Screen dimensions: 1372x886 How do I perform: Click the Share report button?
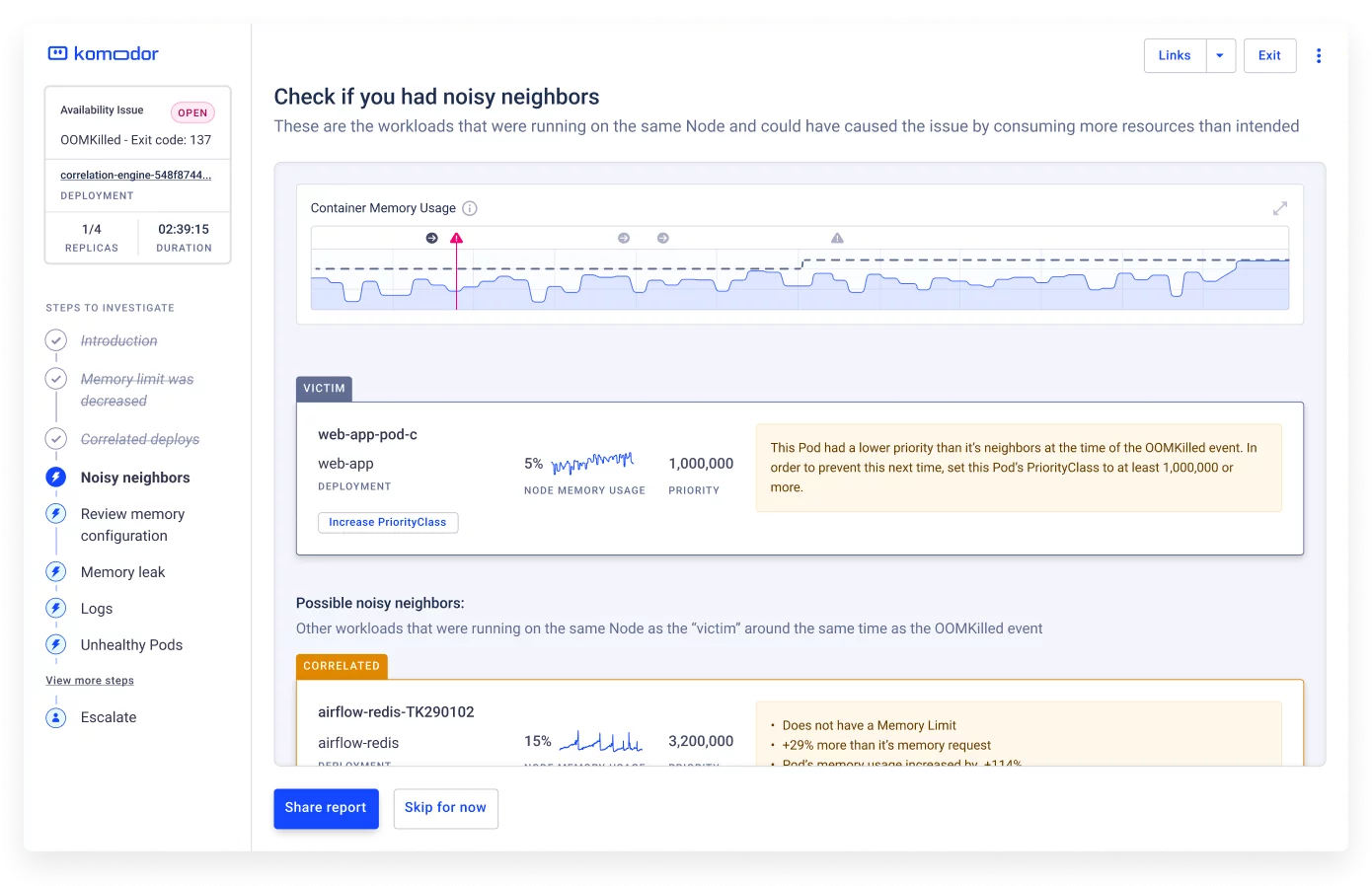[x=326, y=808]
